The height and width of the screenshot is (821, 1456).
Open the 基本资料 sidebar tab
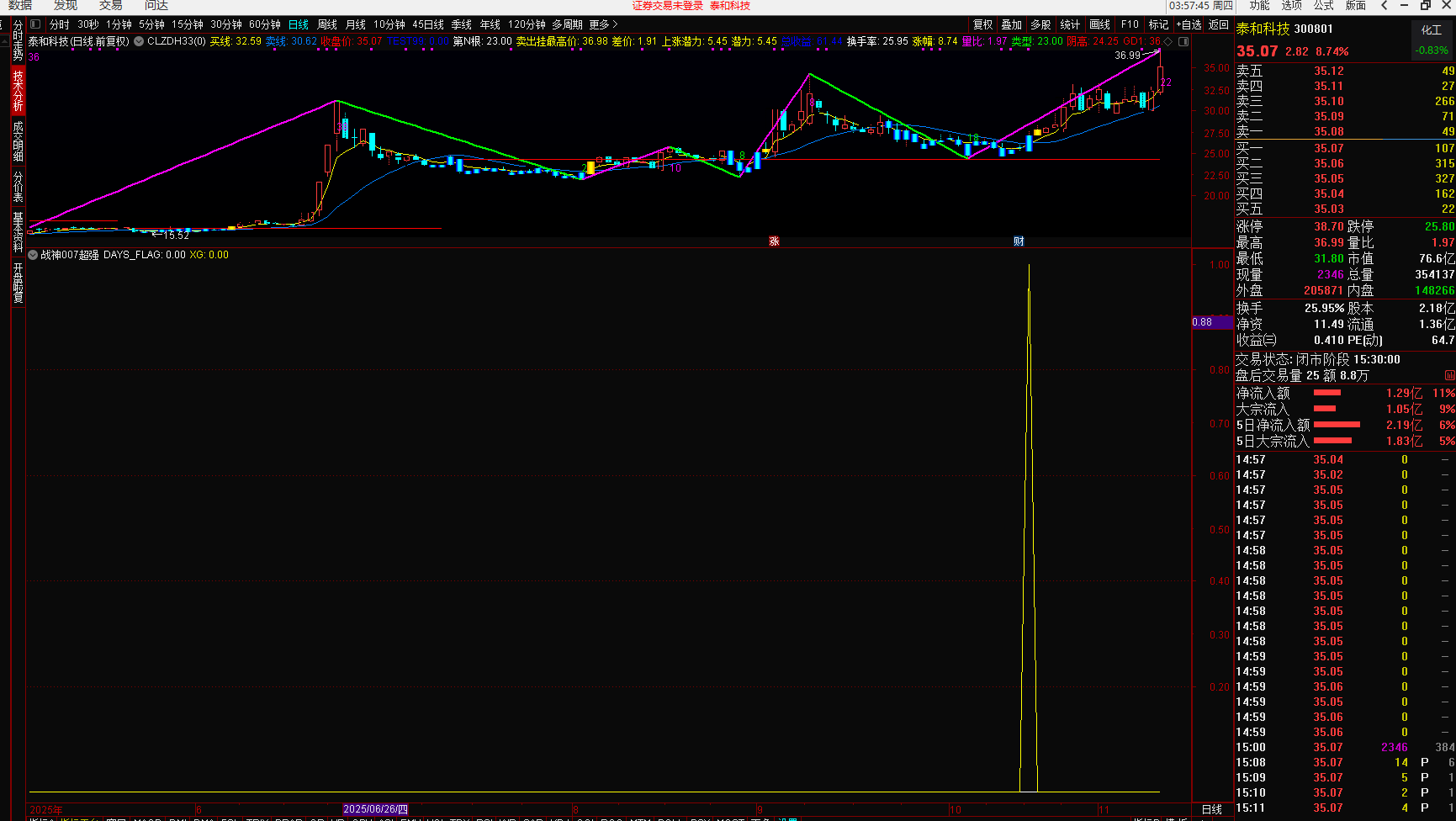point(18,232)
